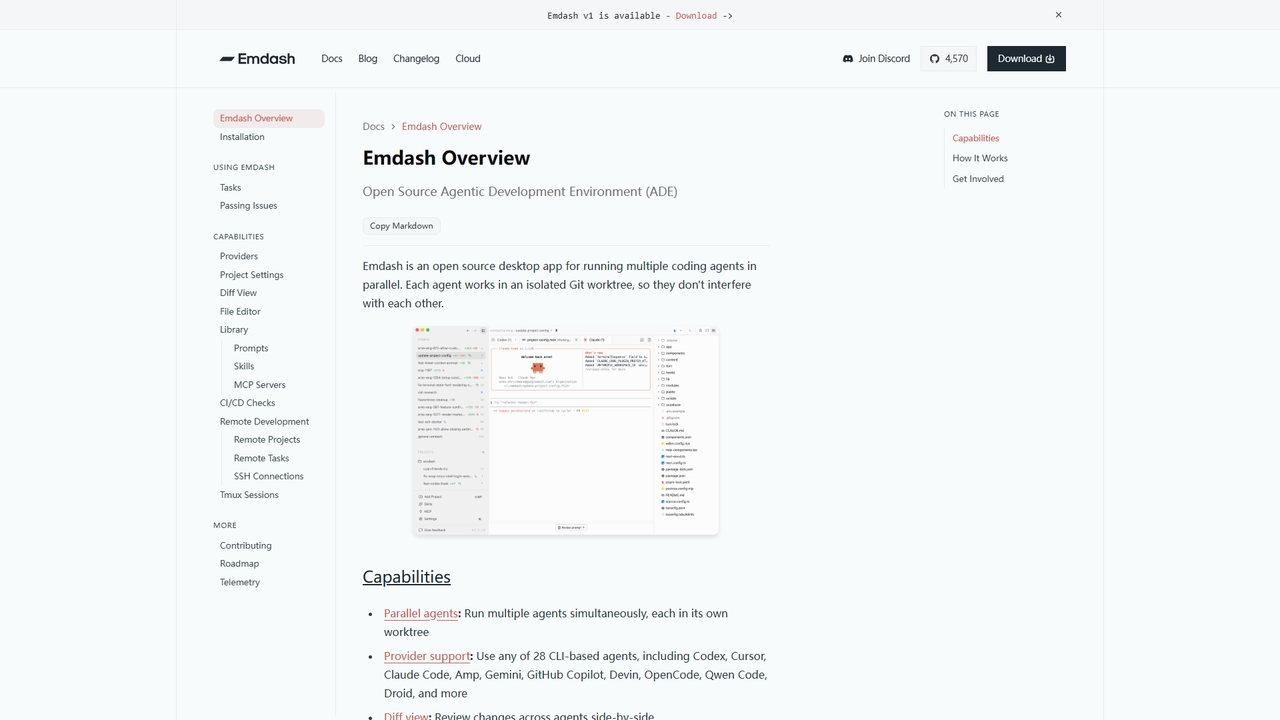Open Prompts under Library

(x=251, y=348)
